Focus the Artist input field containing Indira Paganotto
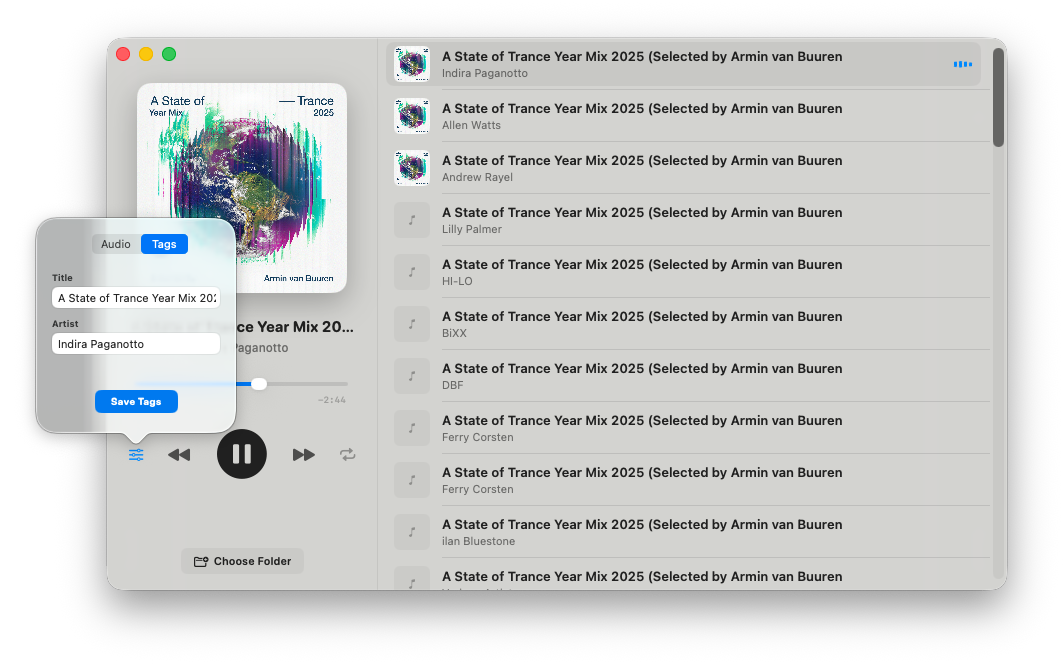Image resolution: width=1063 pixels, height=664 pixels. (136, 344)
